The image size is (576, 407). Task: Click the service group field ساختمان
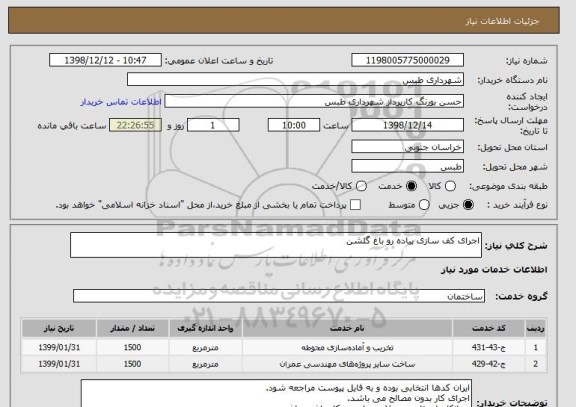click(279, 296)
